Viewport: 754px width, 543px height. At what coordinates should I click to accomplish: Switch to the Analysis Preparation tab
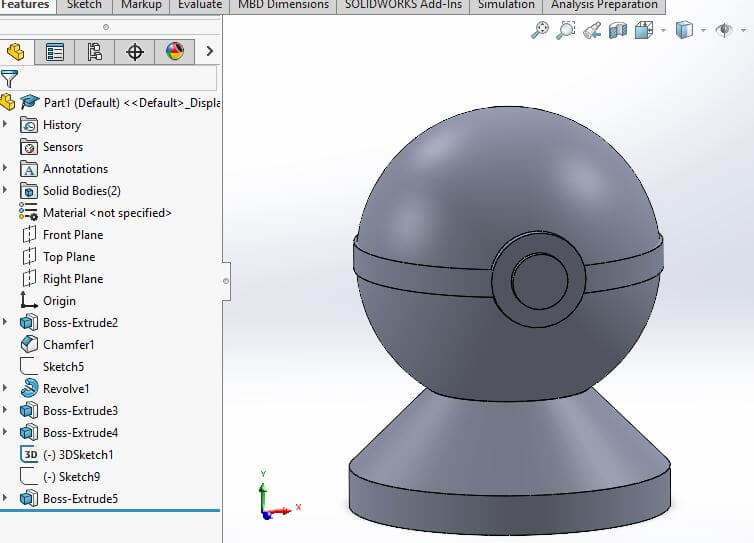pyautogui.click(x=604, y=5)
